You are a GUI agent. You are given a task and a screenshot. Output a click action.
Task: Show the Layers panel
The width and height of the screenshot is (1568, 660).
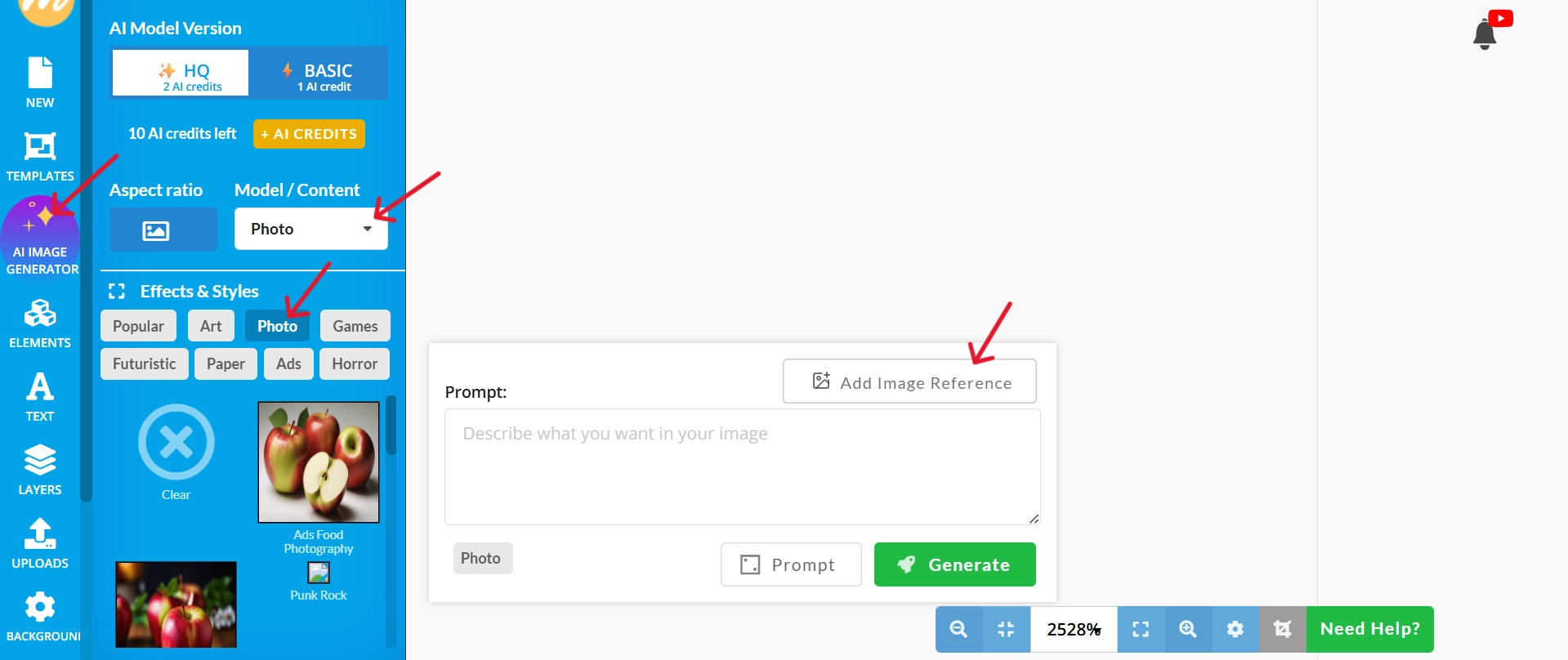pos(39,467)
